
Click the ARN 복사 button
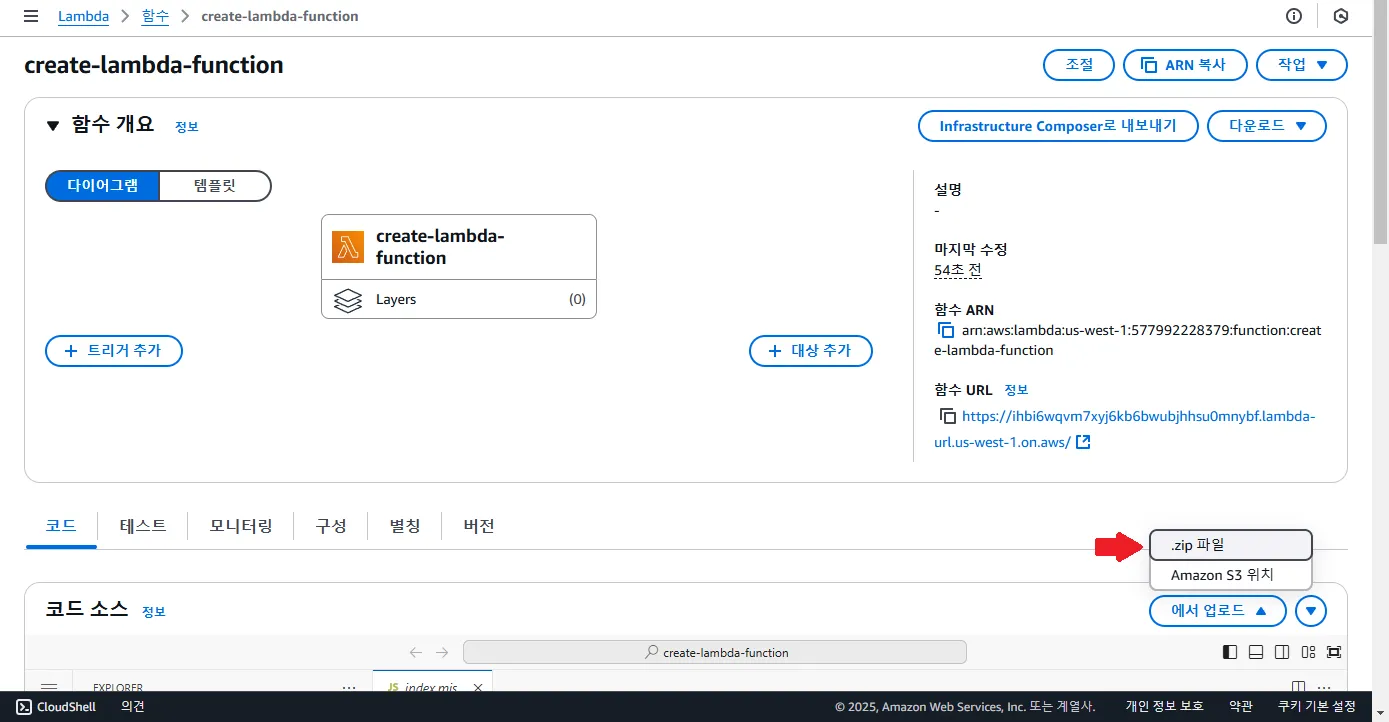tap(1185, 65)
